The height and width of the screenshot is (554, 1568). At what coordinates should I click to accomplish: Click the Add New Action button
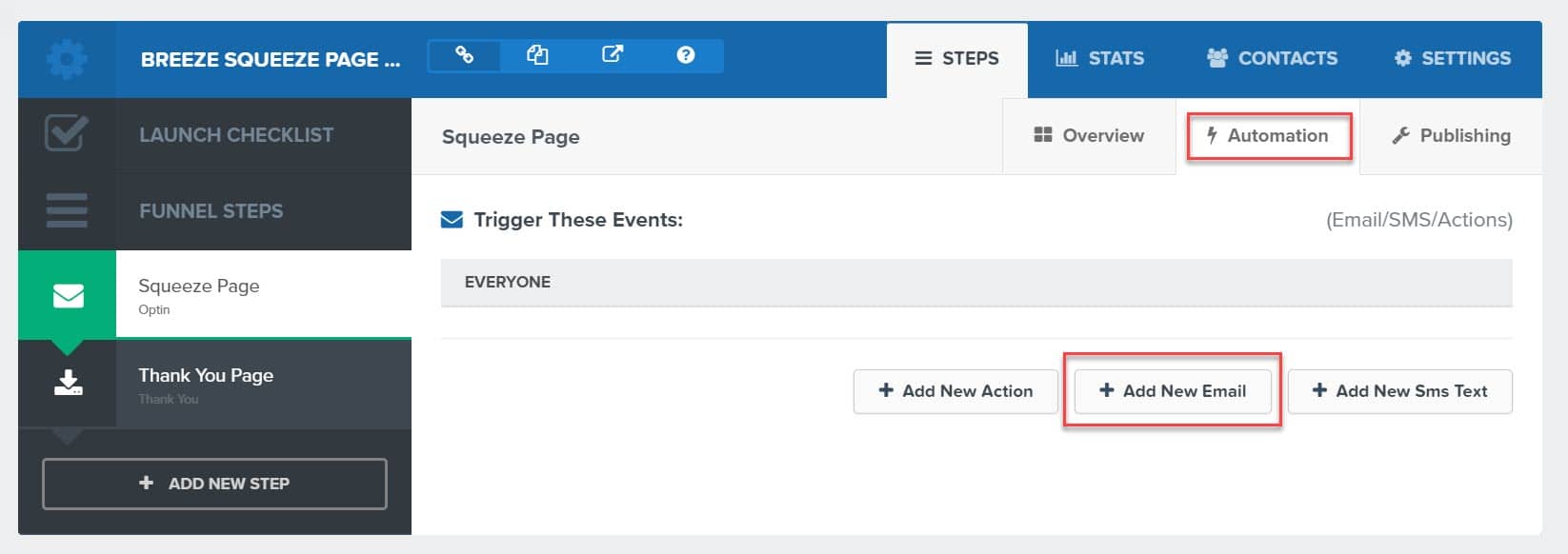pos(955,391)
